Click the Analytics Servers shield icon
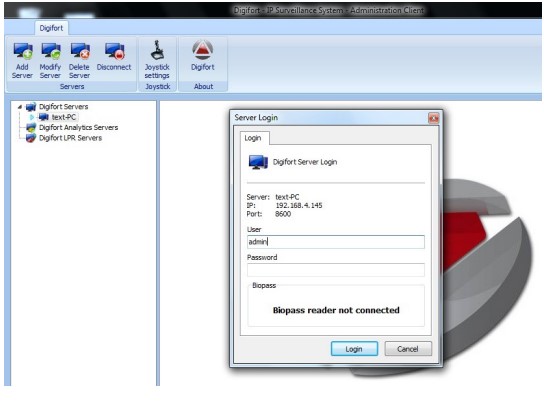Image resolution: width=544 pixels, height=414 pixels. coord(31,127)
